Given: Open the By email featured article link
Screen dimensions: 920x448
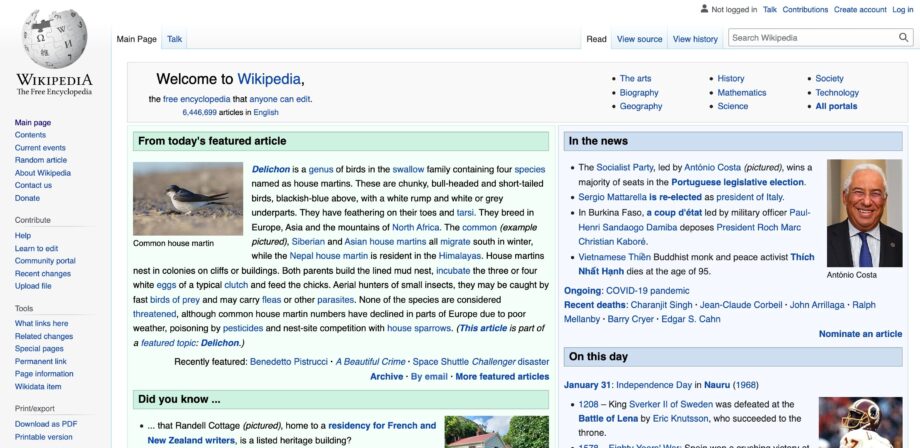Looking at the screenshot, I should [429, 377].
